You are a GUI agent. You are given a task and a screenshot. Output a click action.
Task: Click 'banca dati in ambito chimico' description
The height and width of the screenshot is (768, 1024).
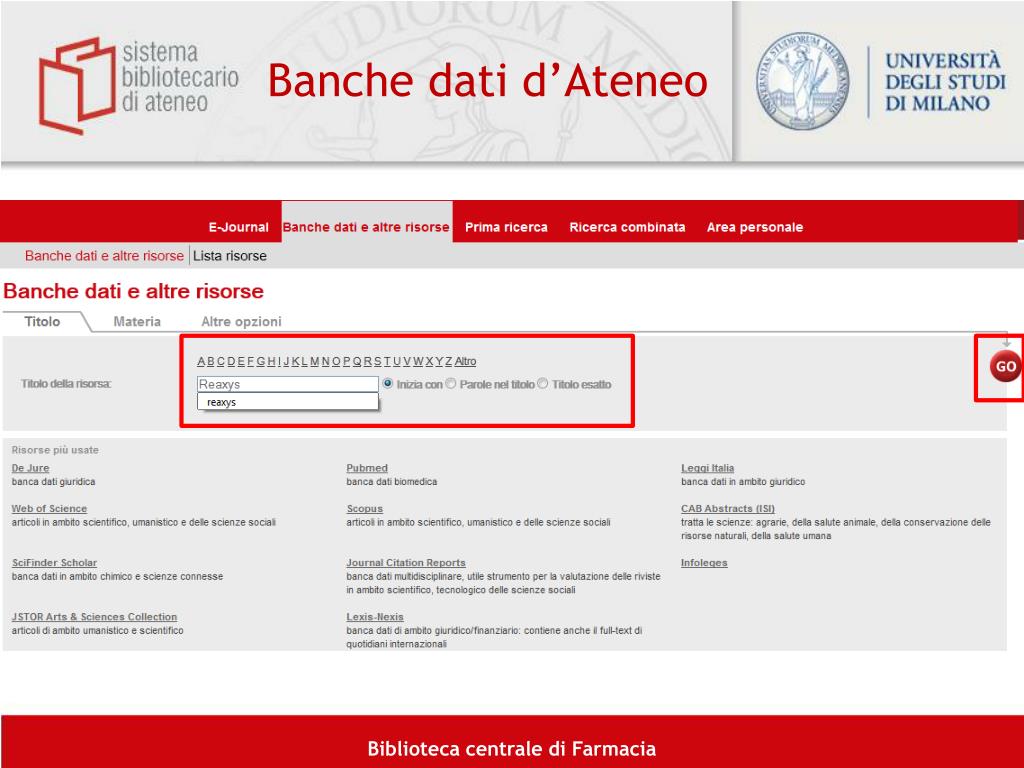(118, 577)
